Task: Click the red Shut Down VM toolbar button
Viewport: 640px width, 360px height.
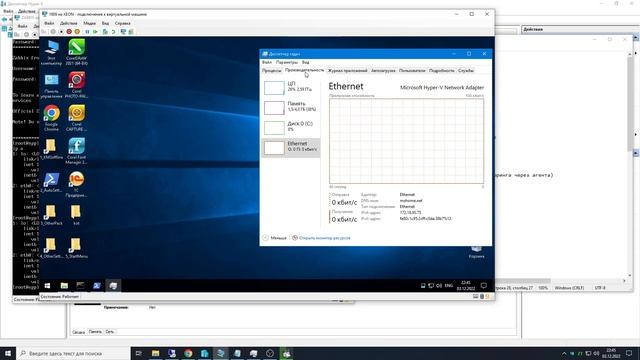Action: (x=69, y=31)
